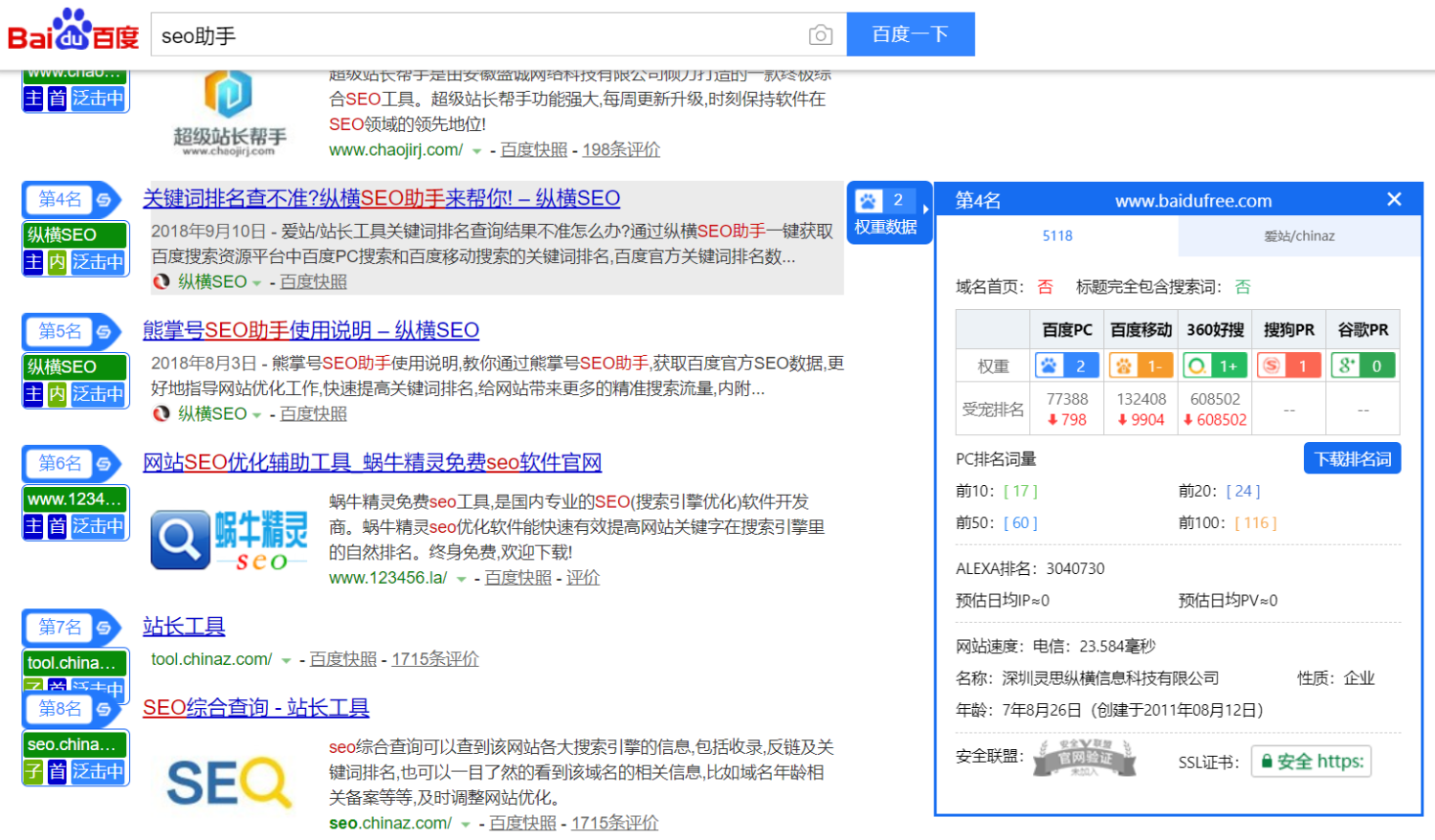Open camera image search in the search box
This screenshot has height=840, width=1435.
(820, 35)
